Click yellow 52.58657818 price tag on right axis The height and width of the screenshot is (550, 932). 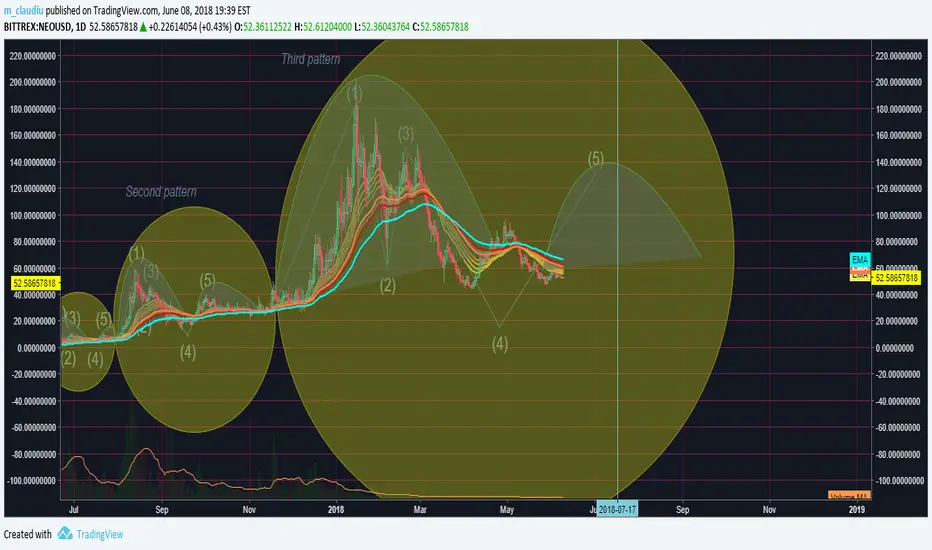pyautogui.click(x=897, y=278)
